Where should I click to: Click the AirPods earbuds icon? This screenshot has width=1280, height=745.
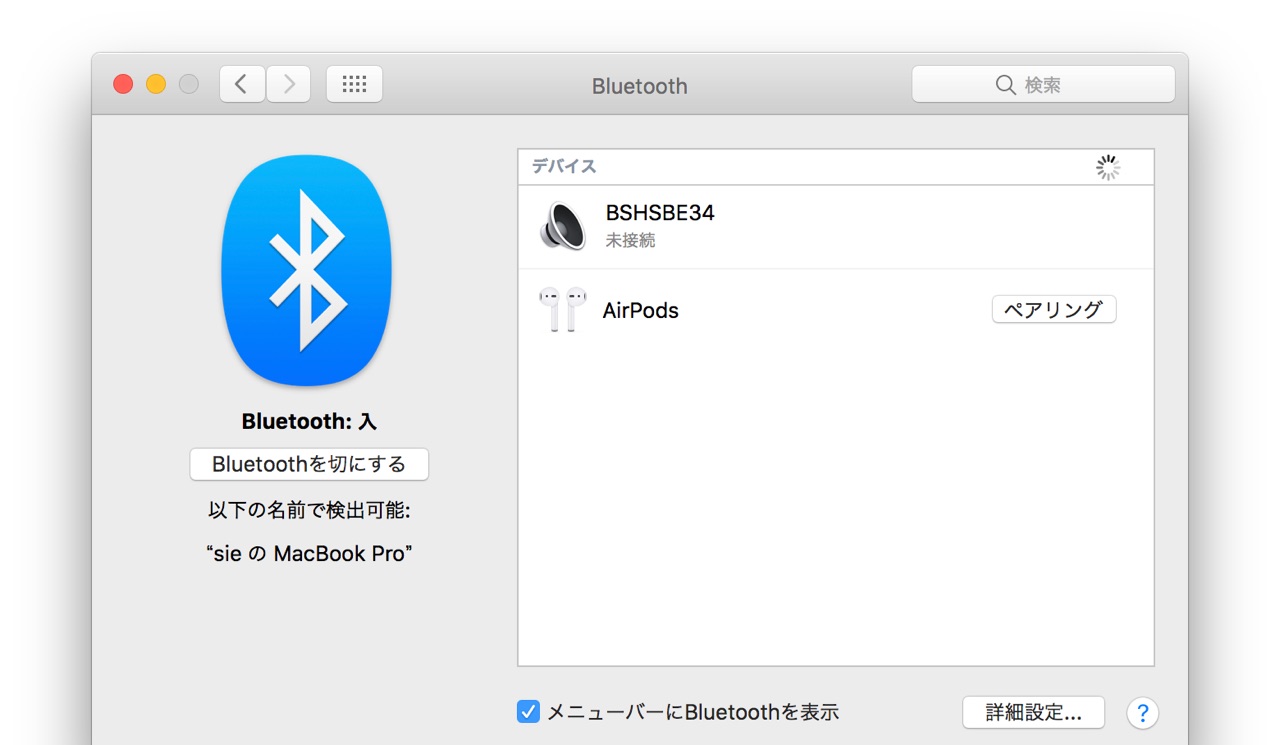[x=562, y=310]
